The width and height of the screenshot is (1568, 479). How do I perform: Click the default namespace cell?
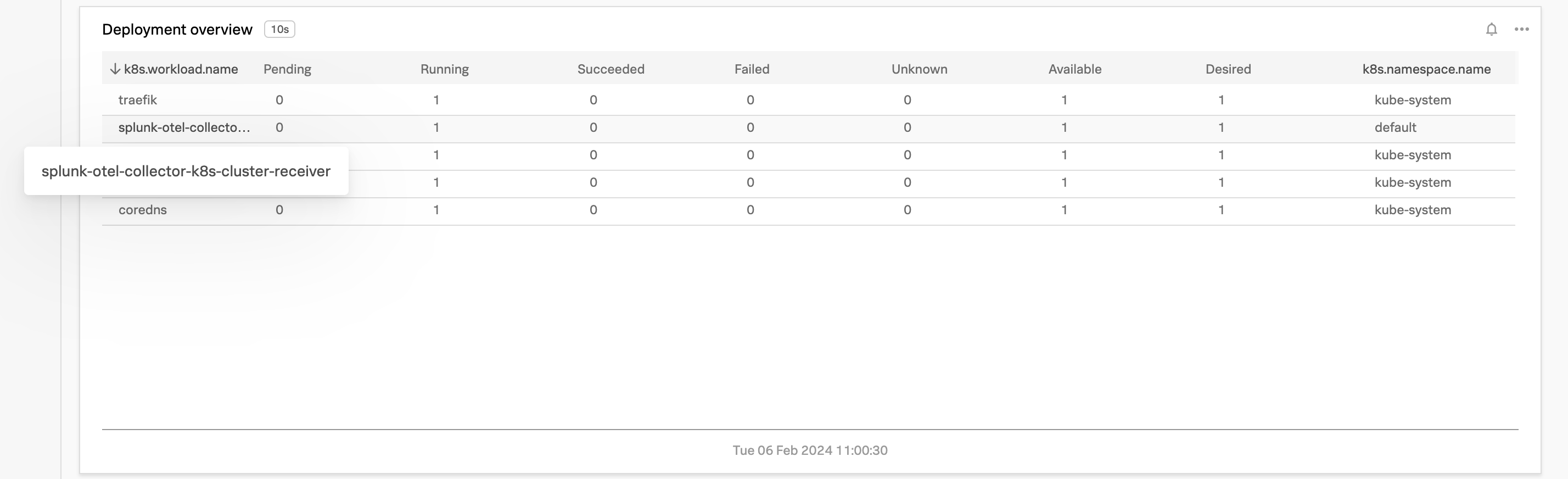[1395, 127]
